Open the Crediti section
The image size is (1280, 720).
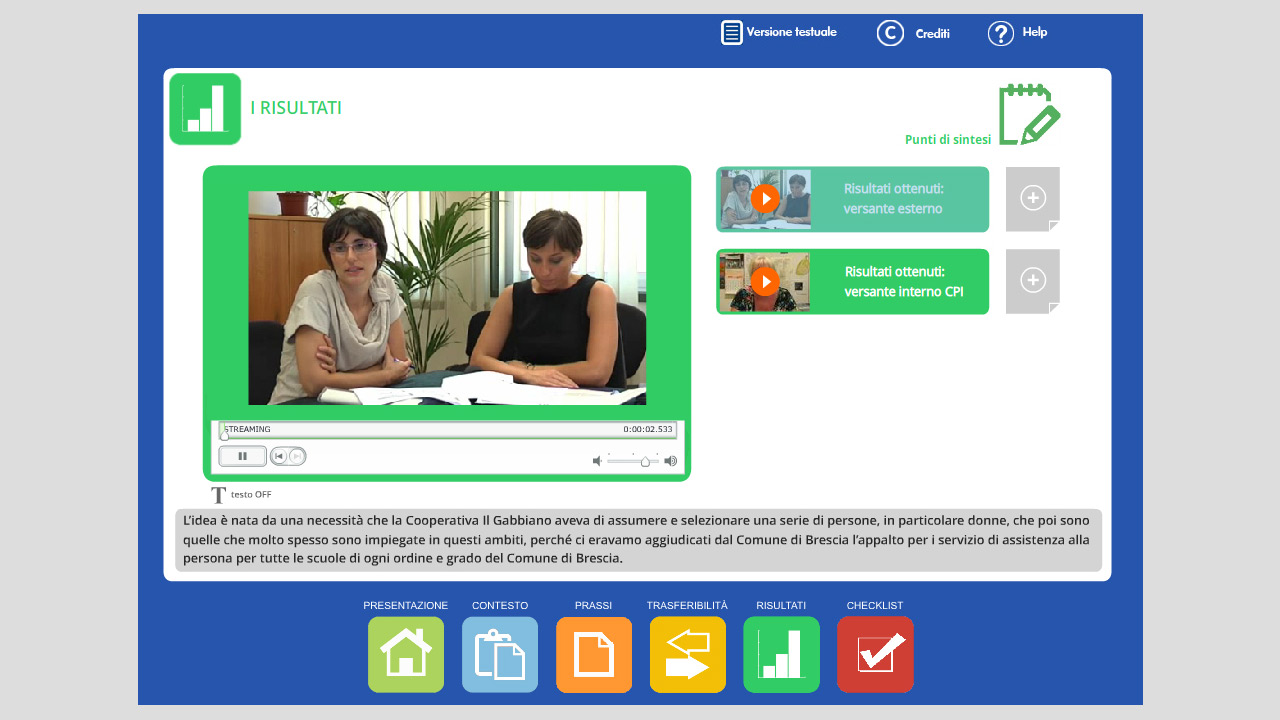[913, 33]
